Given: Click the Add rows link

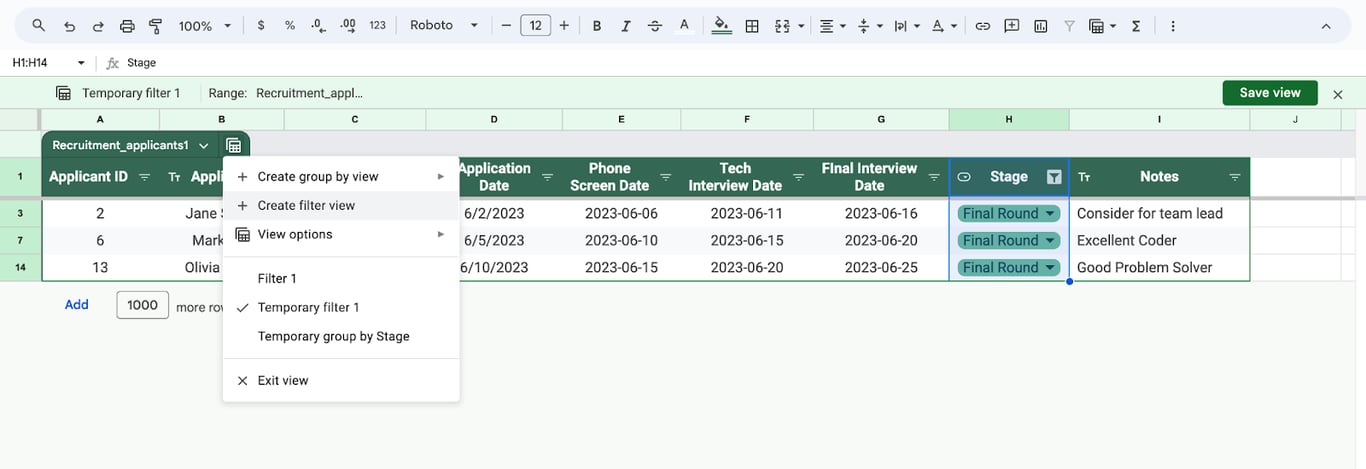Looking at the screenshot, I should [x=77, y=305].
